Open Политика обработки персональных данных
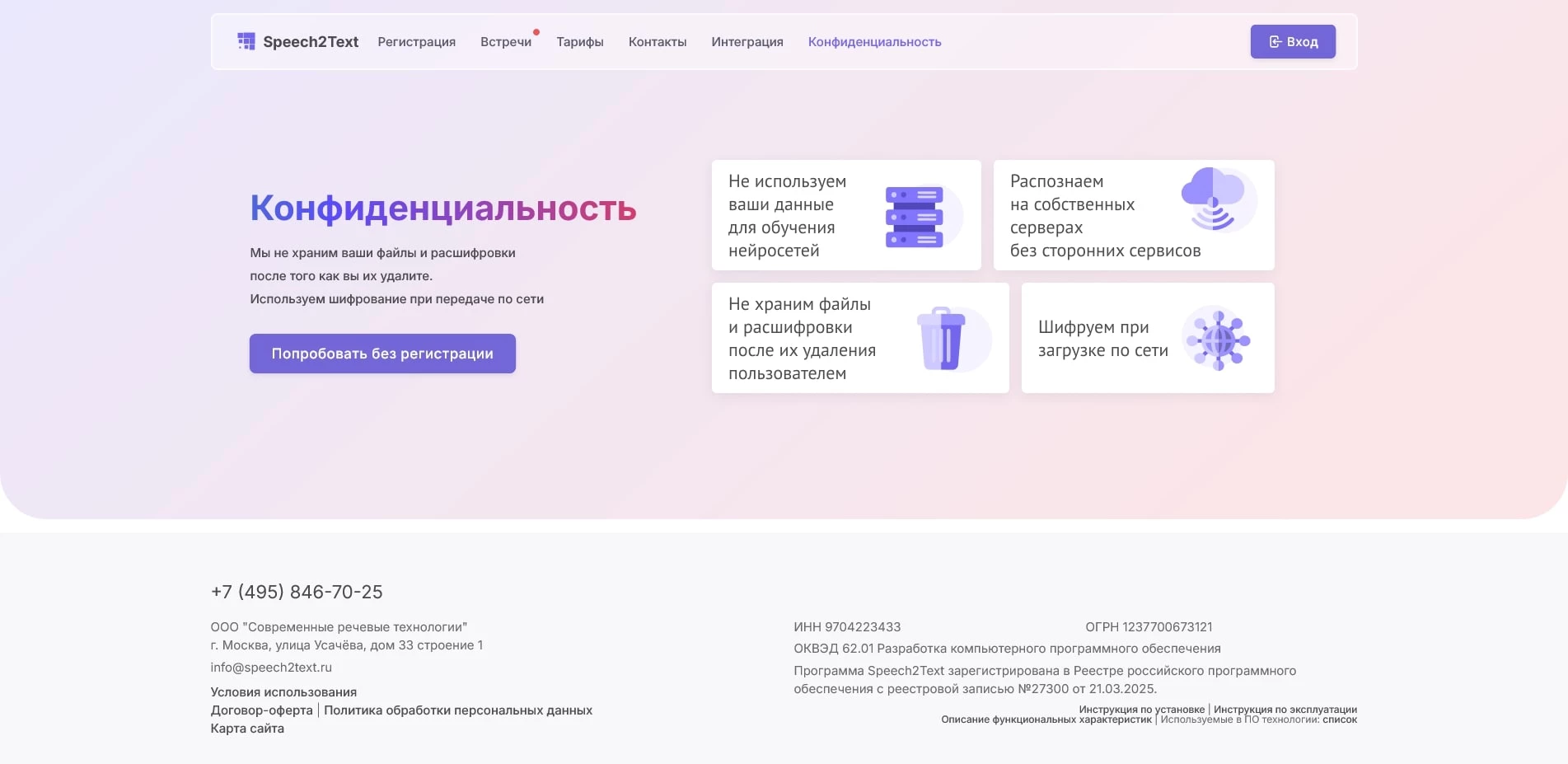Viewport: 1568px width, 764px height. coord(458,710)
